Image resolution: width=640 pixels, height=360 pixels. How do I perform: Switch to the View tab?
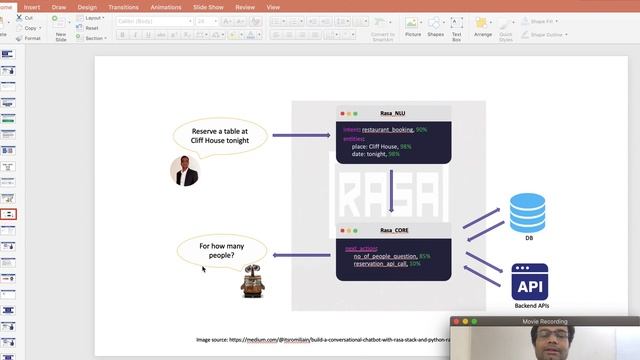(273, 7)
